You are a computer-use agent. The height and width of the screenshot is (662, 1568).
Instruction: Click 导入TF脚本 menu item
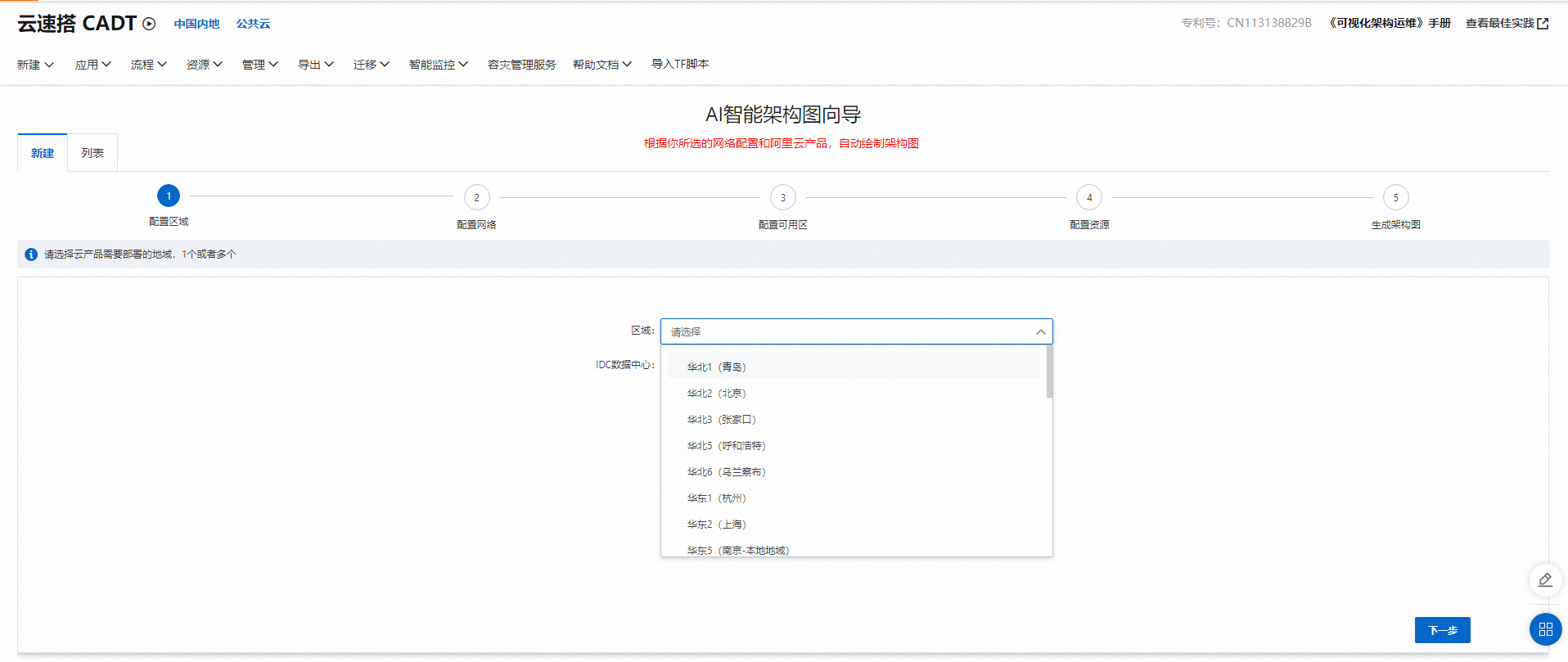pos(680,64)
